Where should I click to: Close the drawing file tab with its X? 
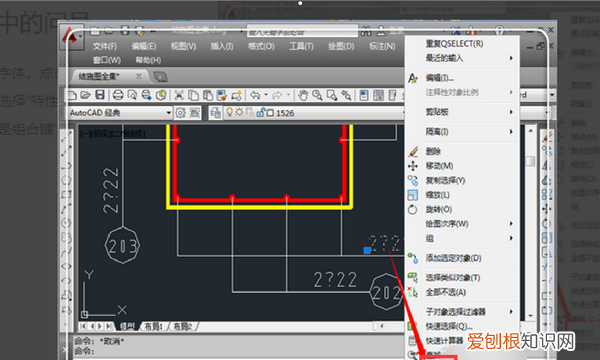tap(139, 76)
